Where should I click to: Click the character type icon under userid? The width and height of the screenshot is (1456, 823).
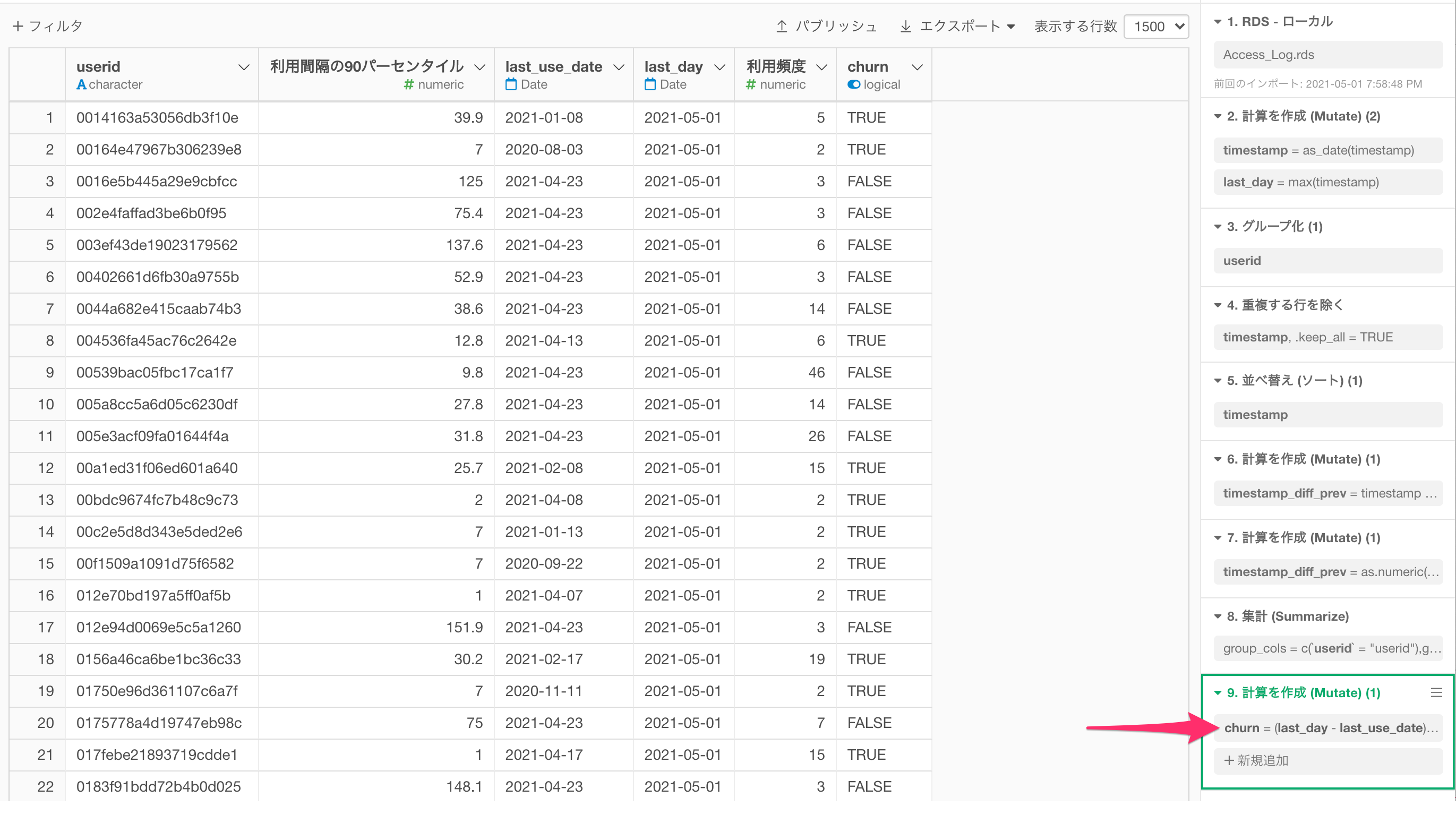pyautogui.click(x=81, y=85)
